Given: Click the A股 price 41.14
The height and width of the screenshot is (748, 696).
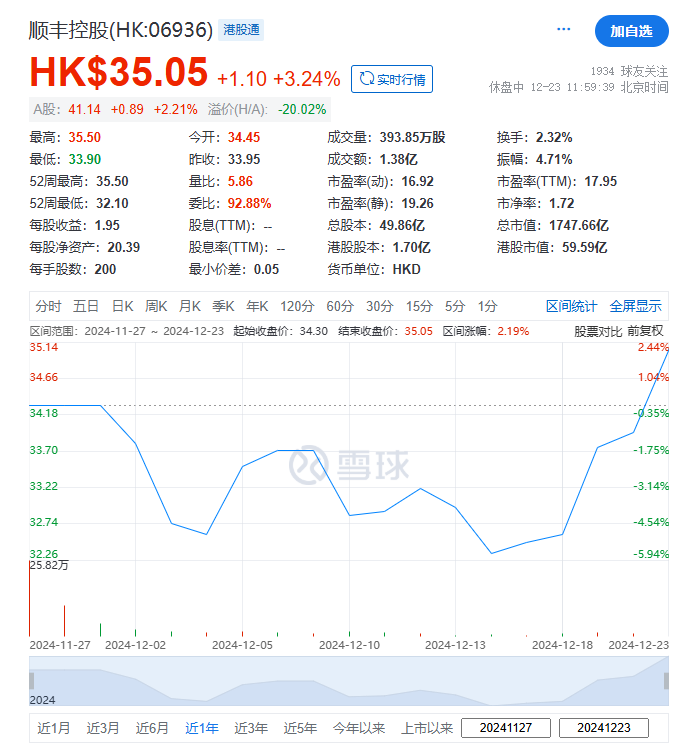Looking at the screenshot, I should (84, 109).
